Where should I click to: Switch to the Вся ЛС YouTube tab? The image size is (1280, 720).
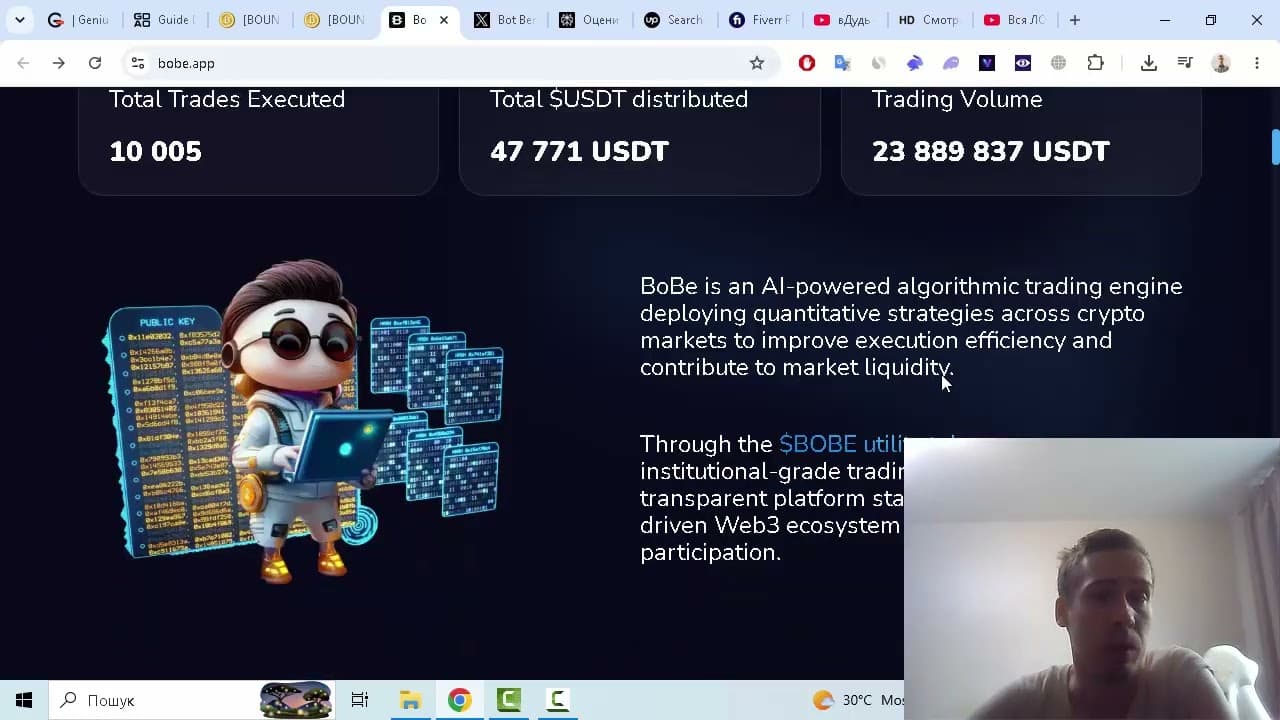(x=1015, y=20)
